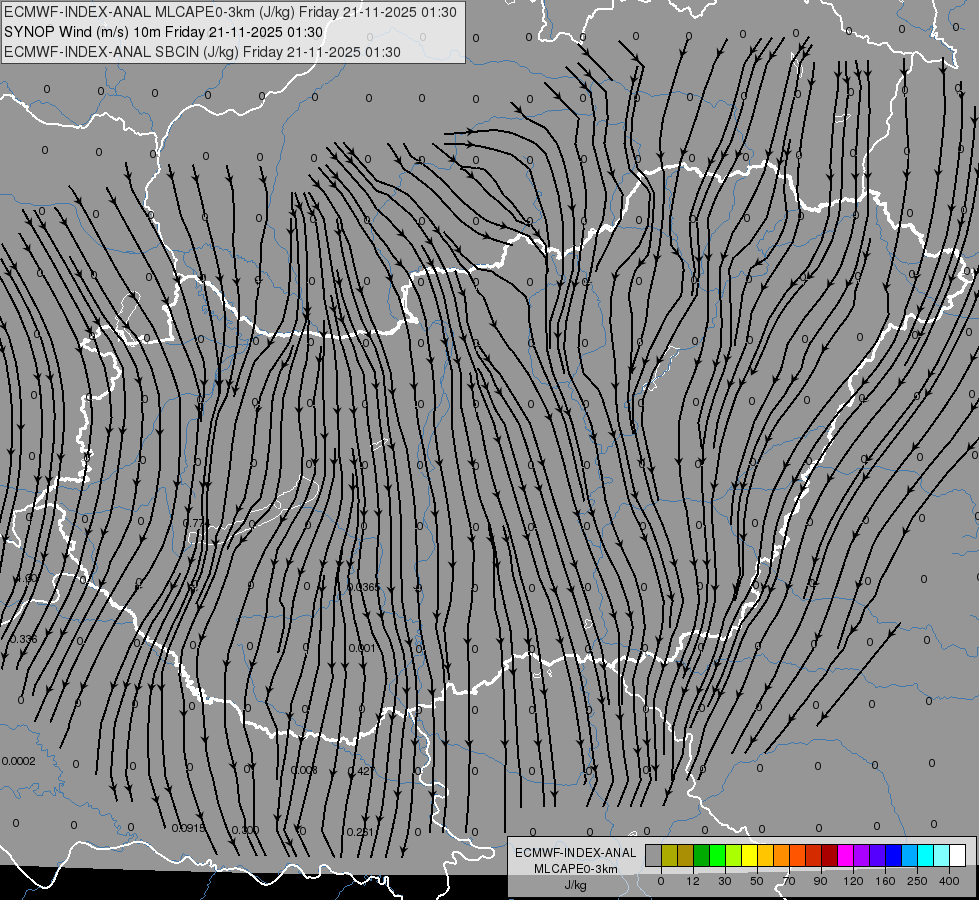Viewport: 979px width, 900px height.
Task: Click the 250 tick label in legend
Action: 917,881
